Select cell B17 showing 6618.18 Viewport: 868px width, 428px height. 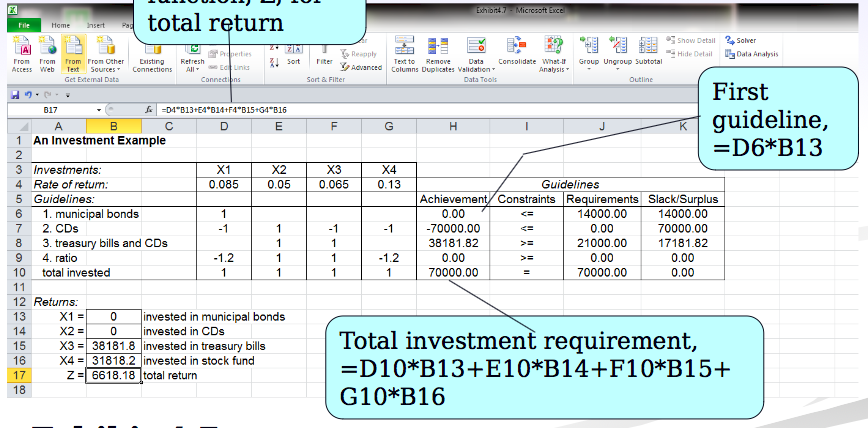click(x=113, y=375)
